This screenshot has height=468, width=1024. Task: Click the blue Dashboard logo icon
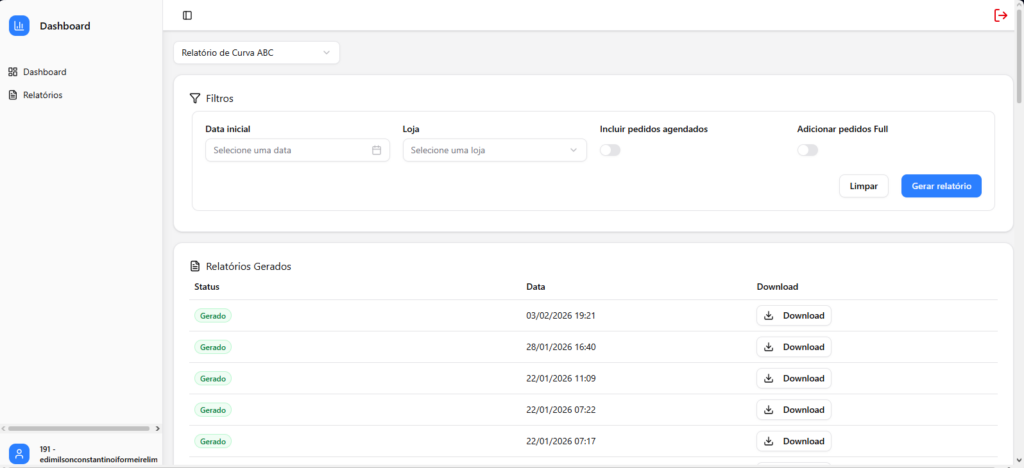pos(19,26)
